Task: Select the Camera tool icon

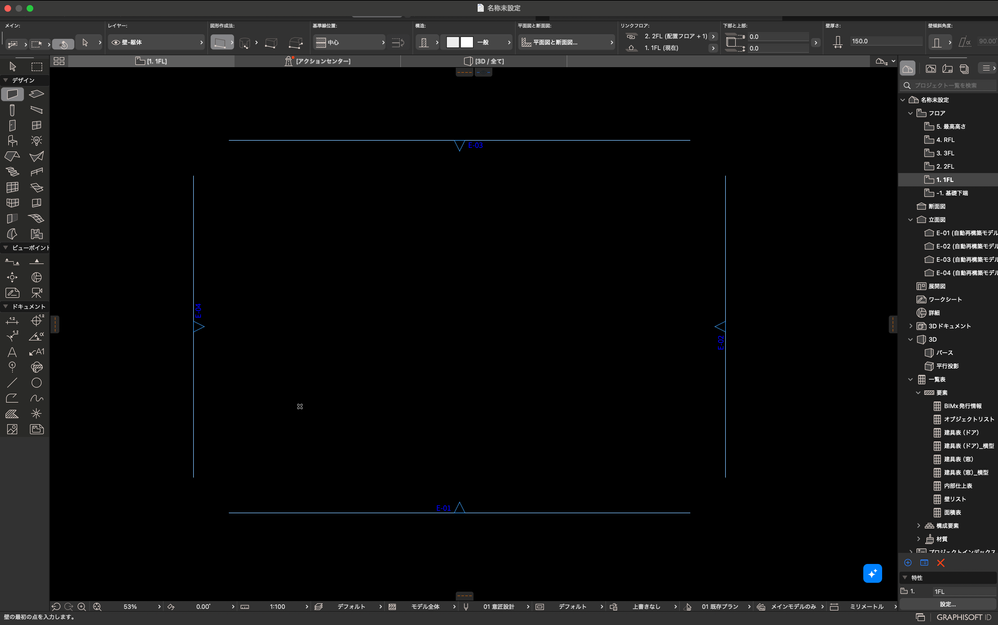Action: tap(37, 293)
